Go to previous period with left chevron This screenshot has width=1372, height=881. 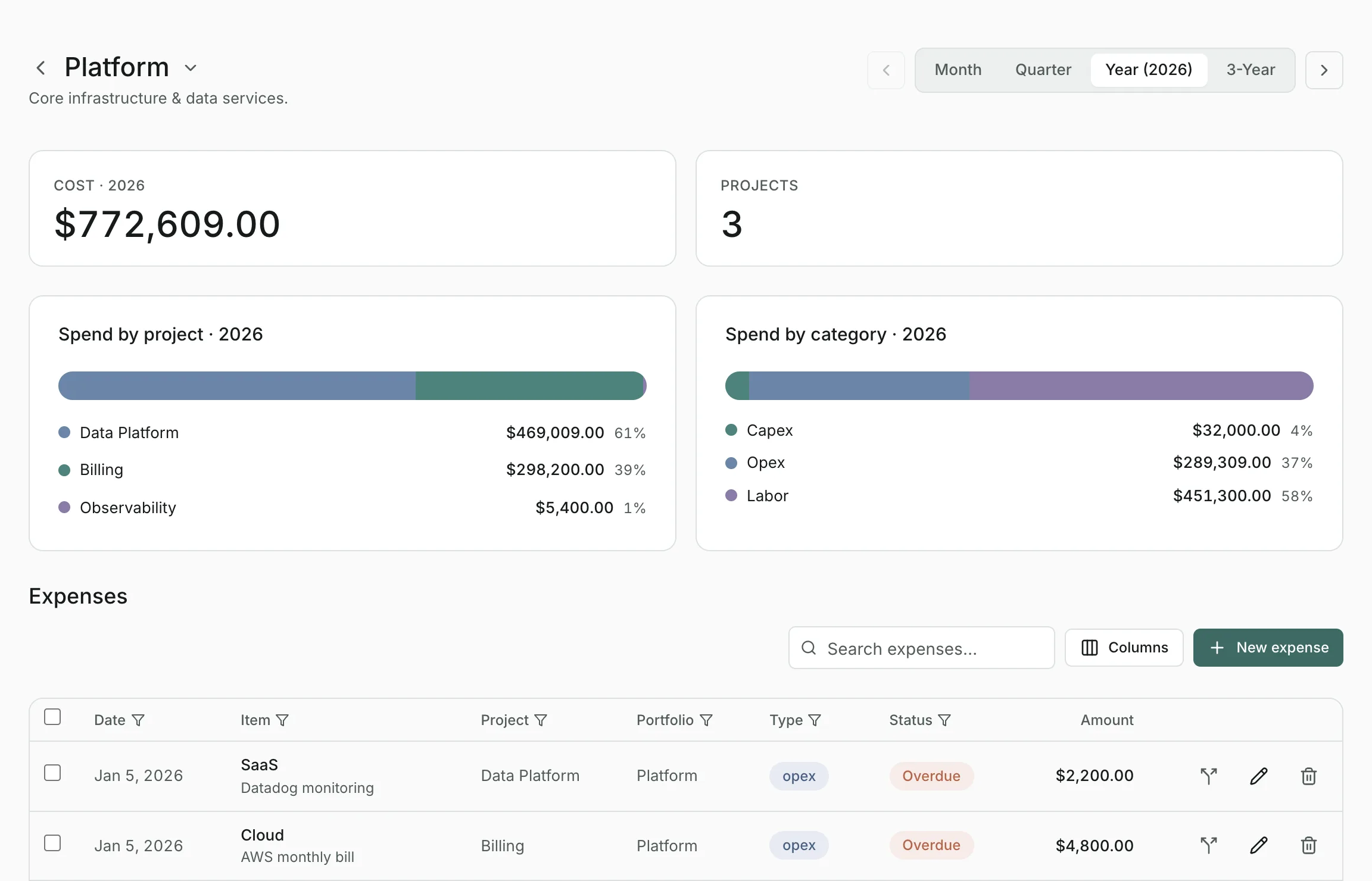click(886, 70)
